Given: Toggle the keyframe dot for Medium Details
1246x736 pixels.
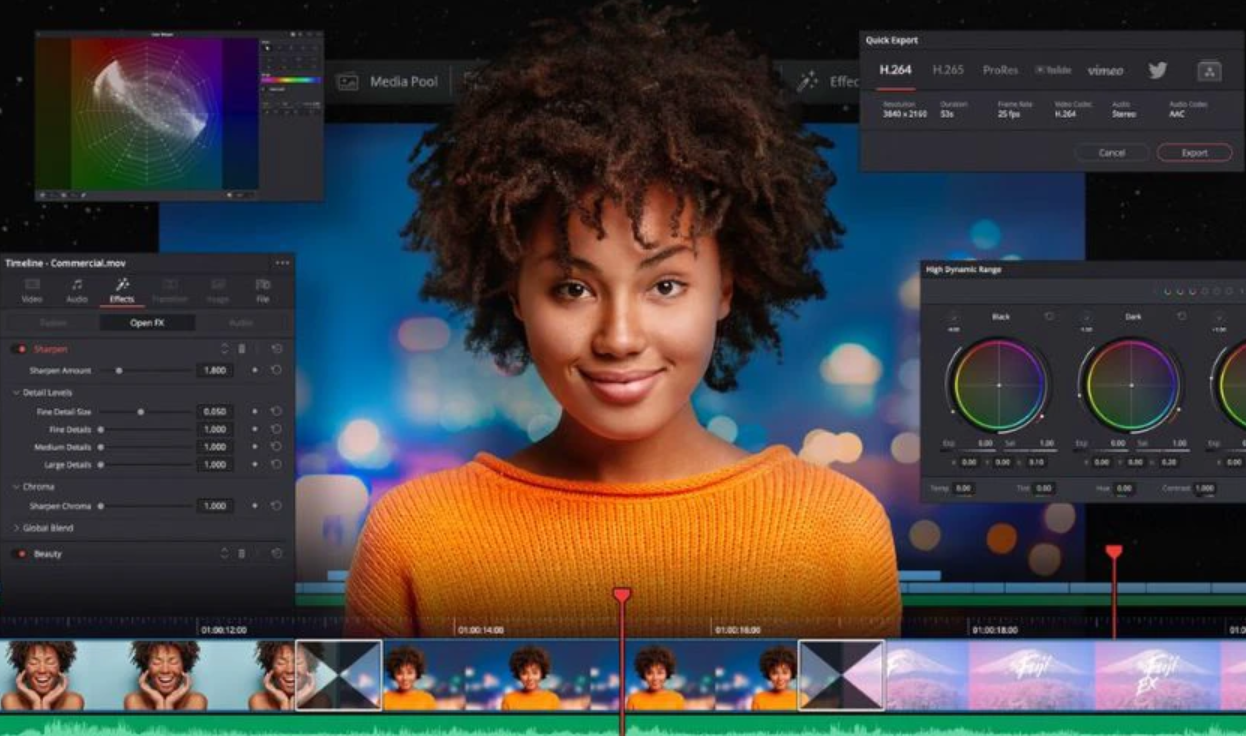Looking at the screenshot, I should (254, 447).
